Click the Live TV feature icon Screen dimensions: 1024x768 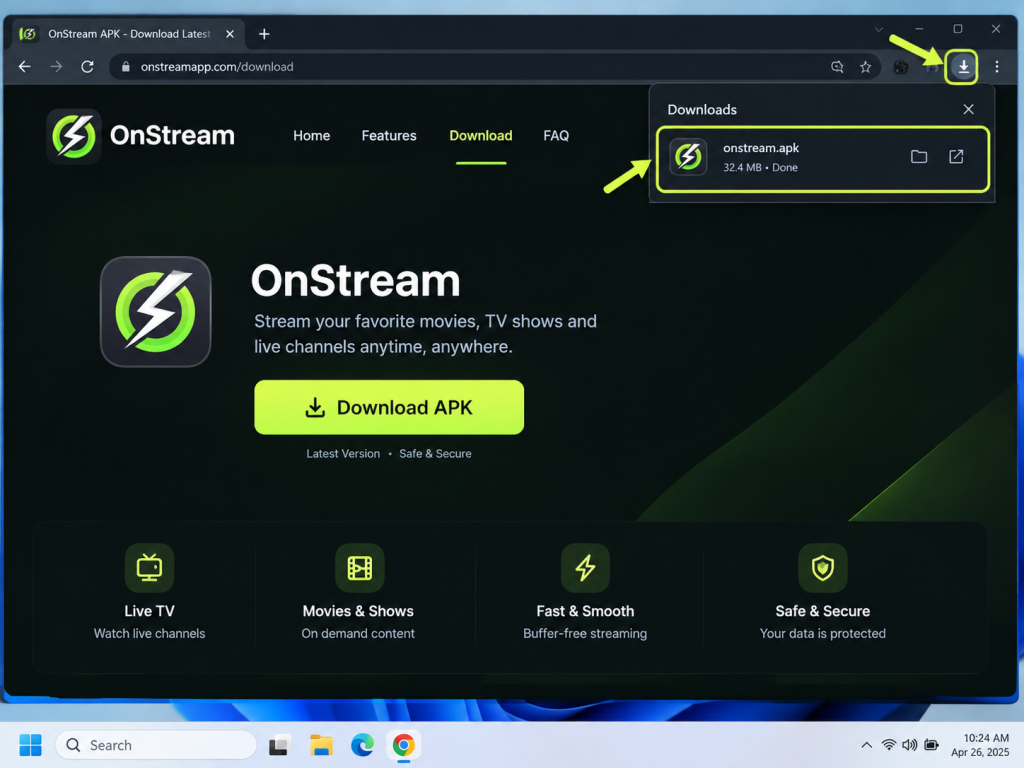pyautogui.click(x=150, y=568)
